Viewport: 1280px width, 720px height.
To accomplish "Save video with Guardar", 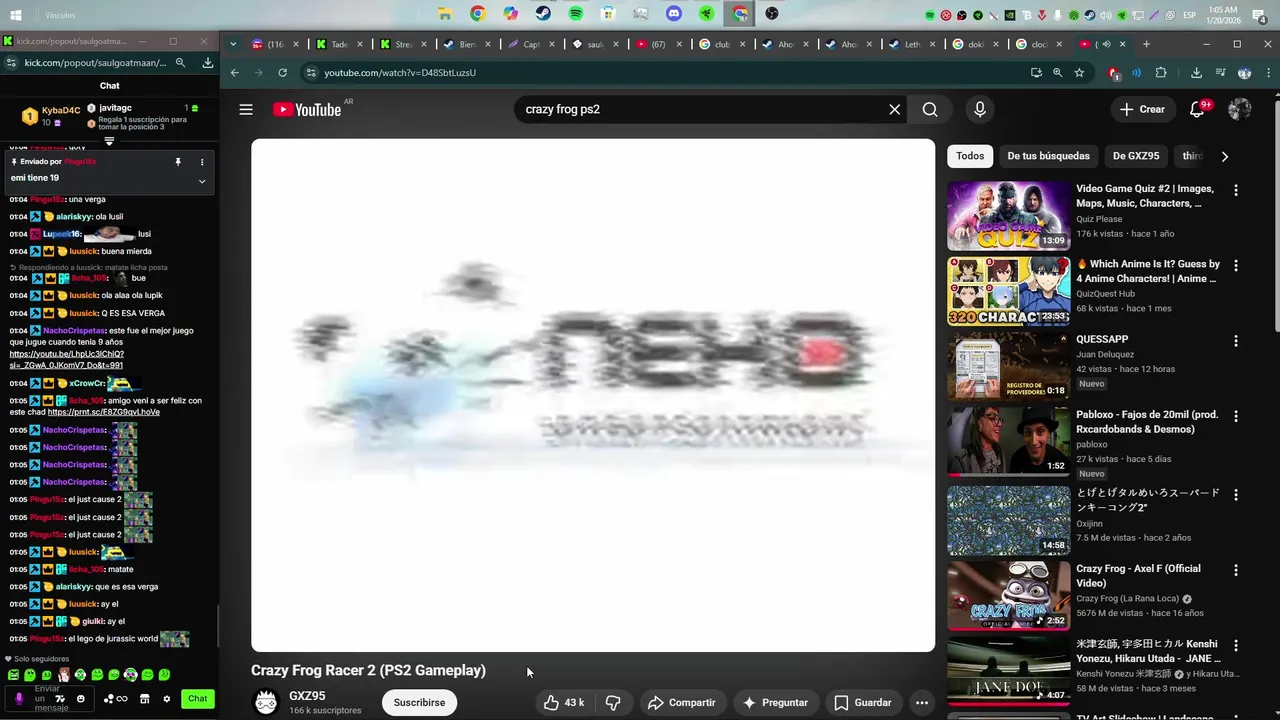I will [x=863, y=703].
